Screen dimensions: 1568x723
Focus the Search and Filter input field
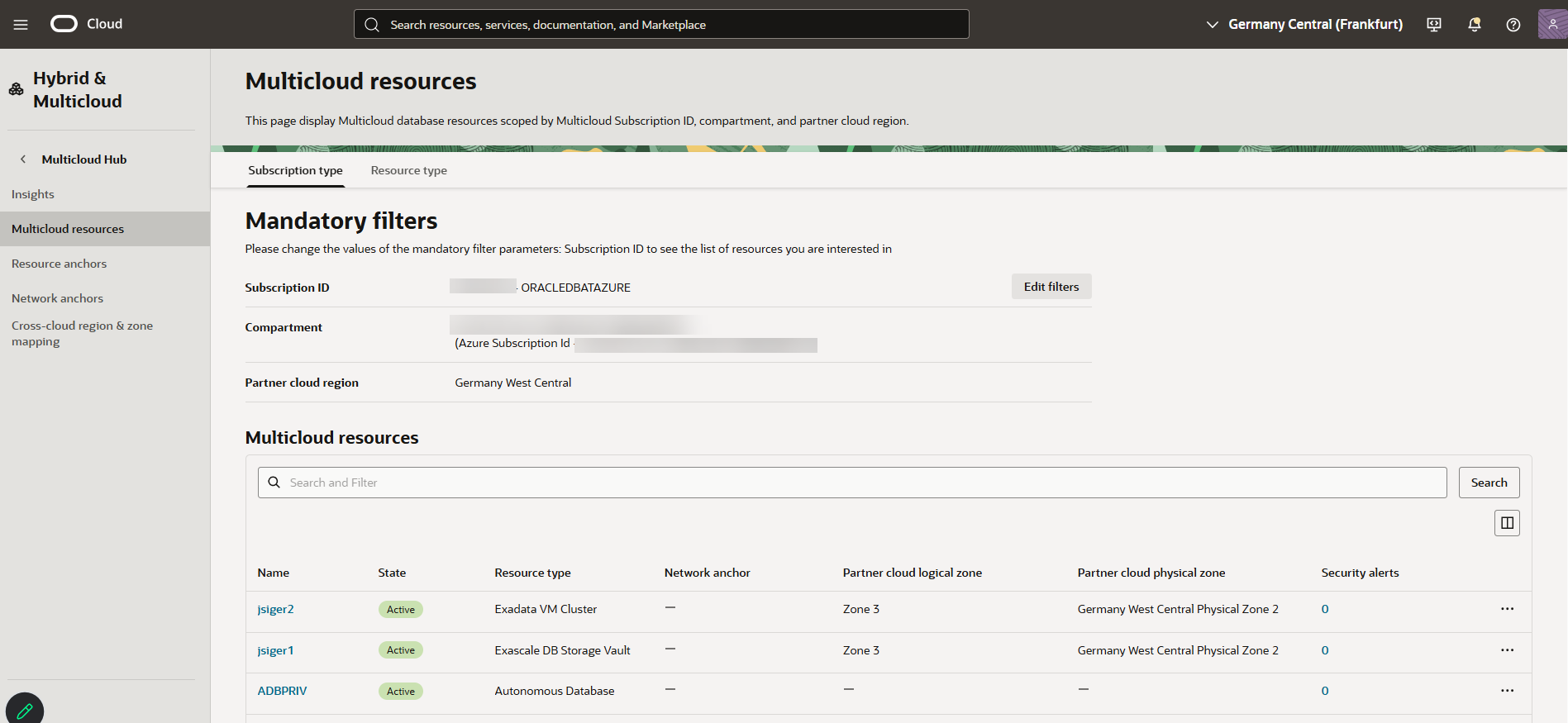tap(852, 483)
